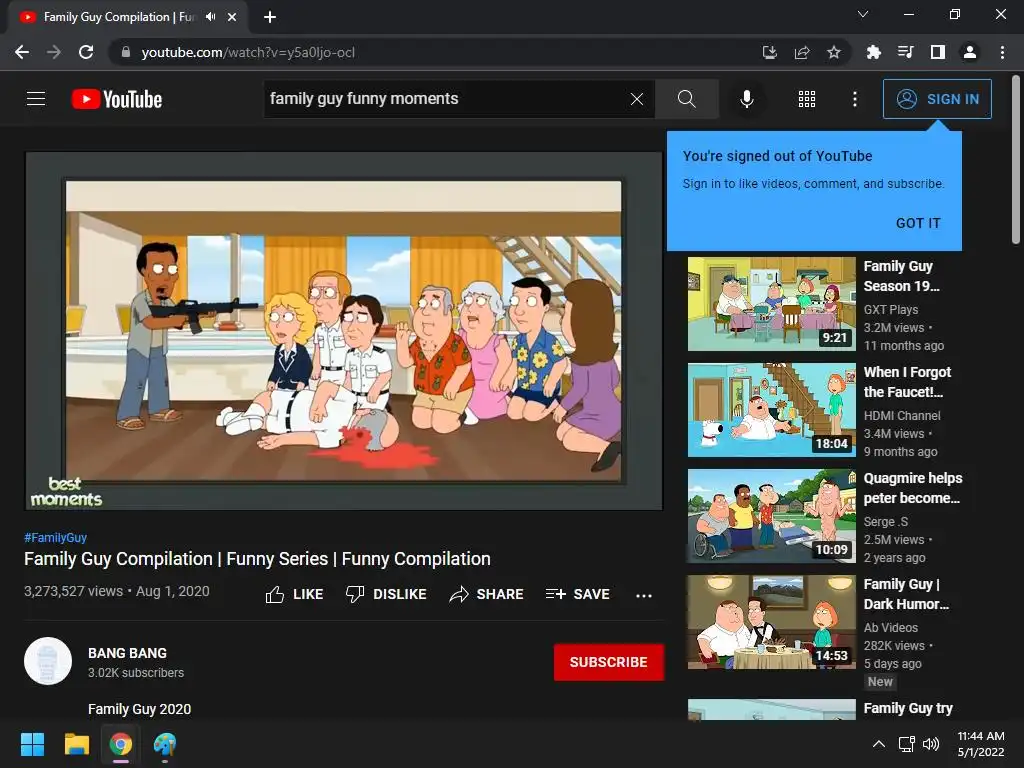
Task: Click the Chrome taskbar icon
Action: (x=121, y=744)
